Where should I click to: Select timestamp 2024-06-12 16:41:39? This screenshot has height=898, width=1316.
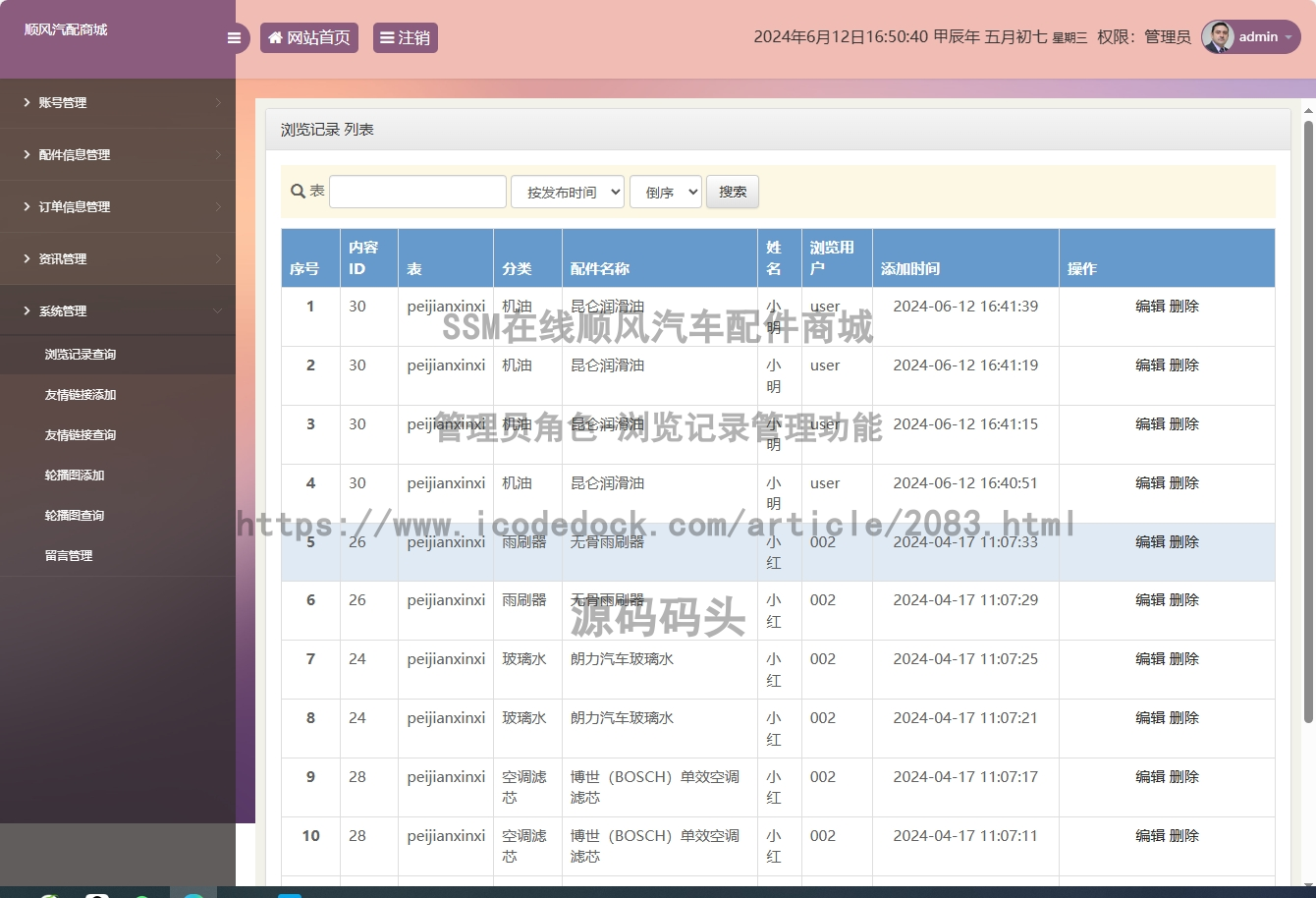click(965, 307)
